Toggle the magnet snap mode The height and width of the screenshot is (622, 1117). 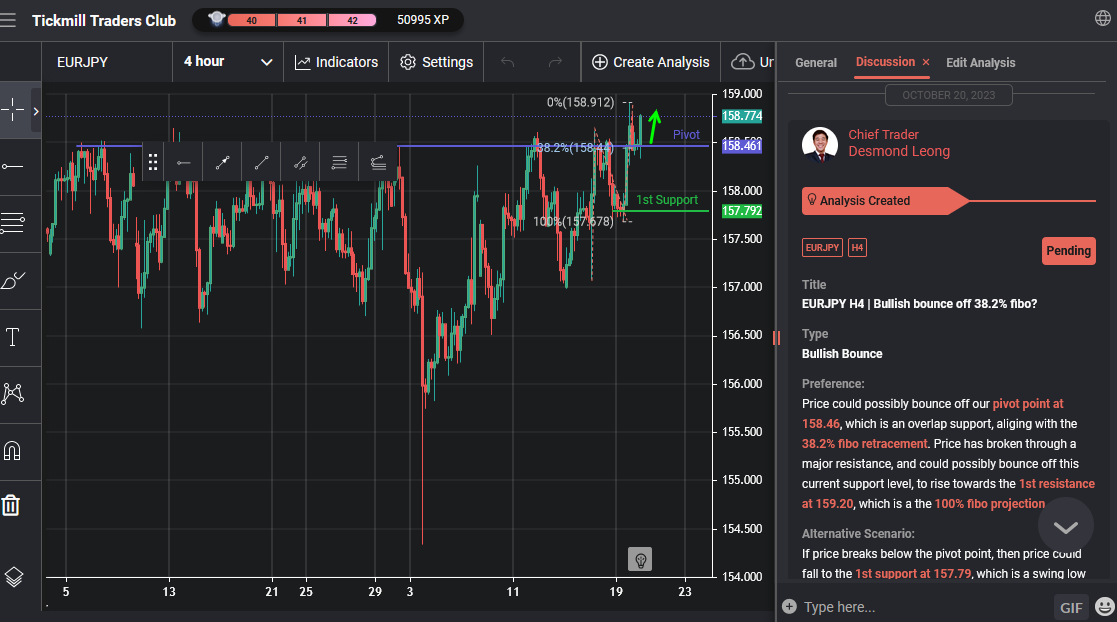click(x=13, y=450)
